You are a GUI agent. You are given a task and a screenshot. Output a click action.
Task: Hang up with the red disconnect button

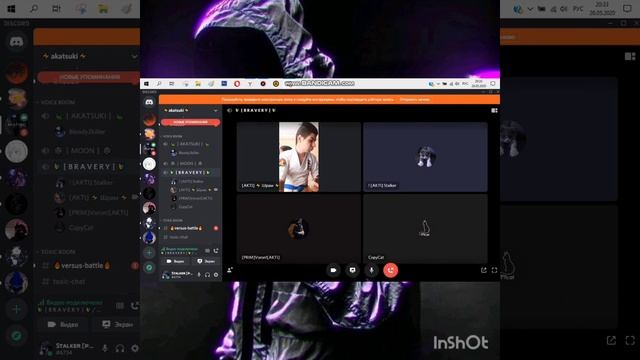pyautogui.click(x=391, y=270)
